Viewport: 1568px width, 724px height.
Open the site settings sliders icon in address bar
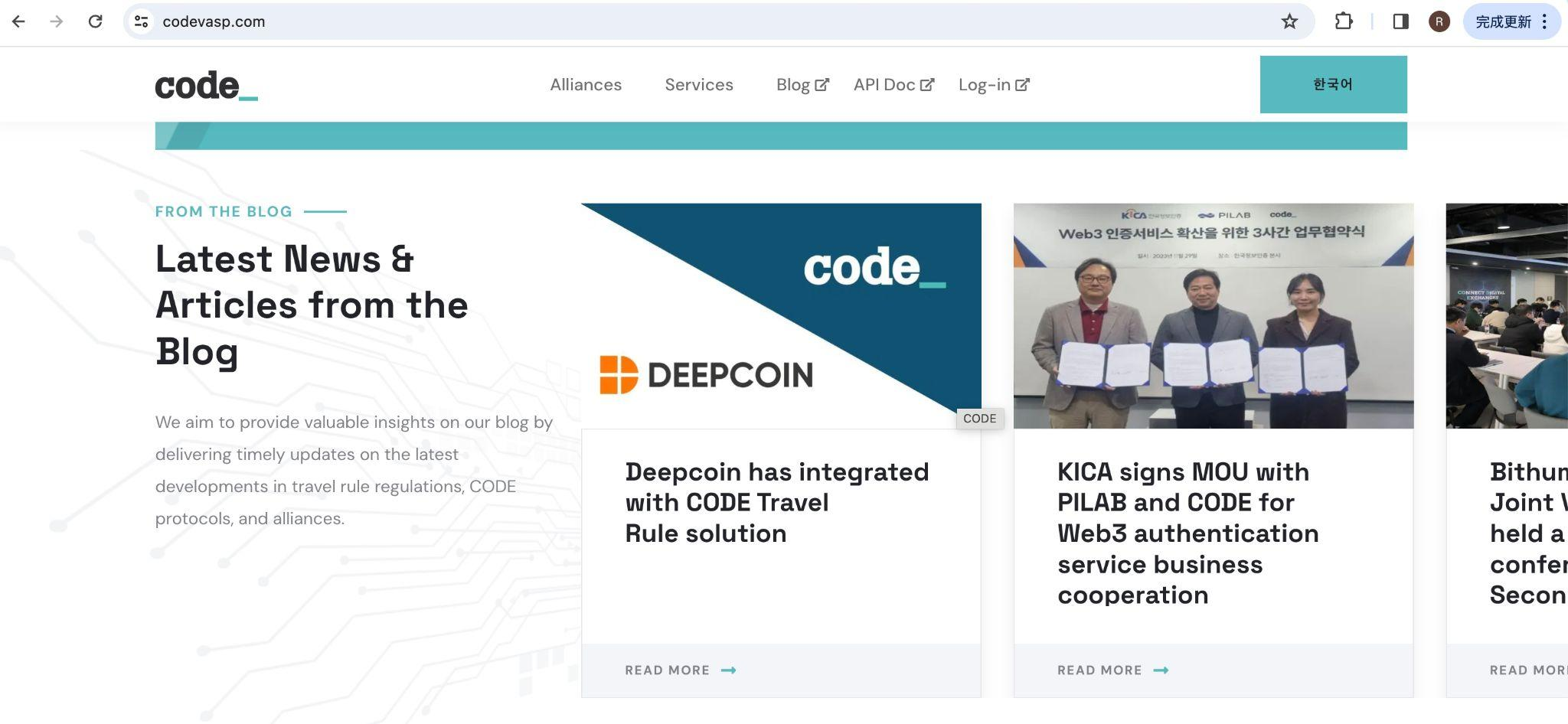[141, 21]
